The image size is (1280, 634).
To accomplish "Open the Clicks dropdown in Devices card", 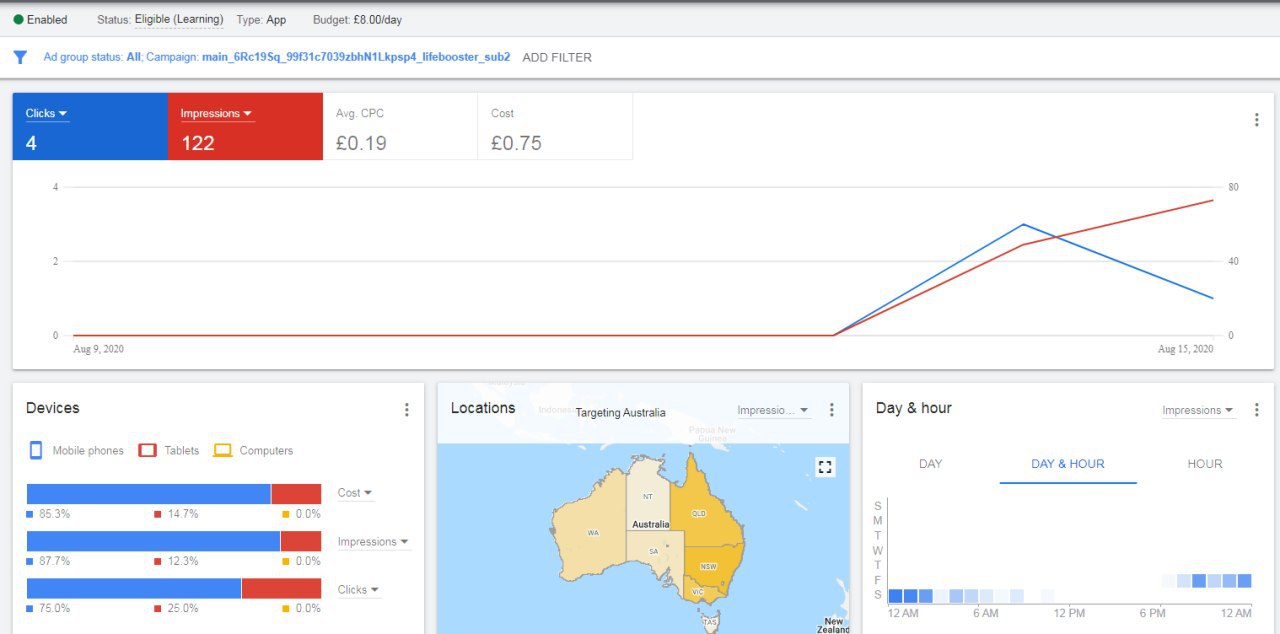I will tap(358, 590).
